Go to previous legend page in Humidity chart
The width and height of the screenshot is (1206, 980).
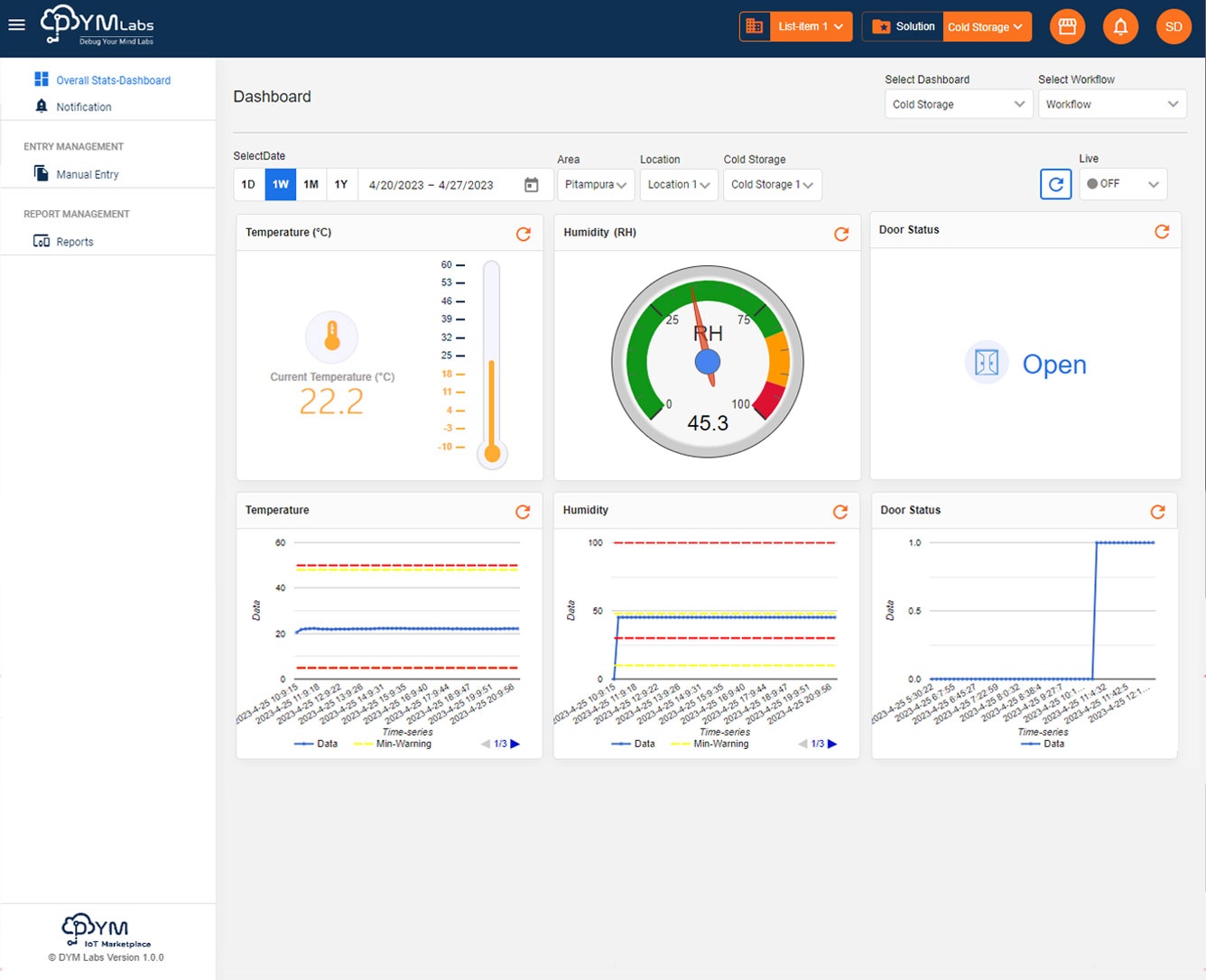(x=802, y=744)
